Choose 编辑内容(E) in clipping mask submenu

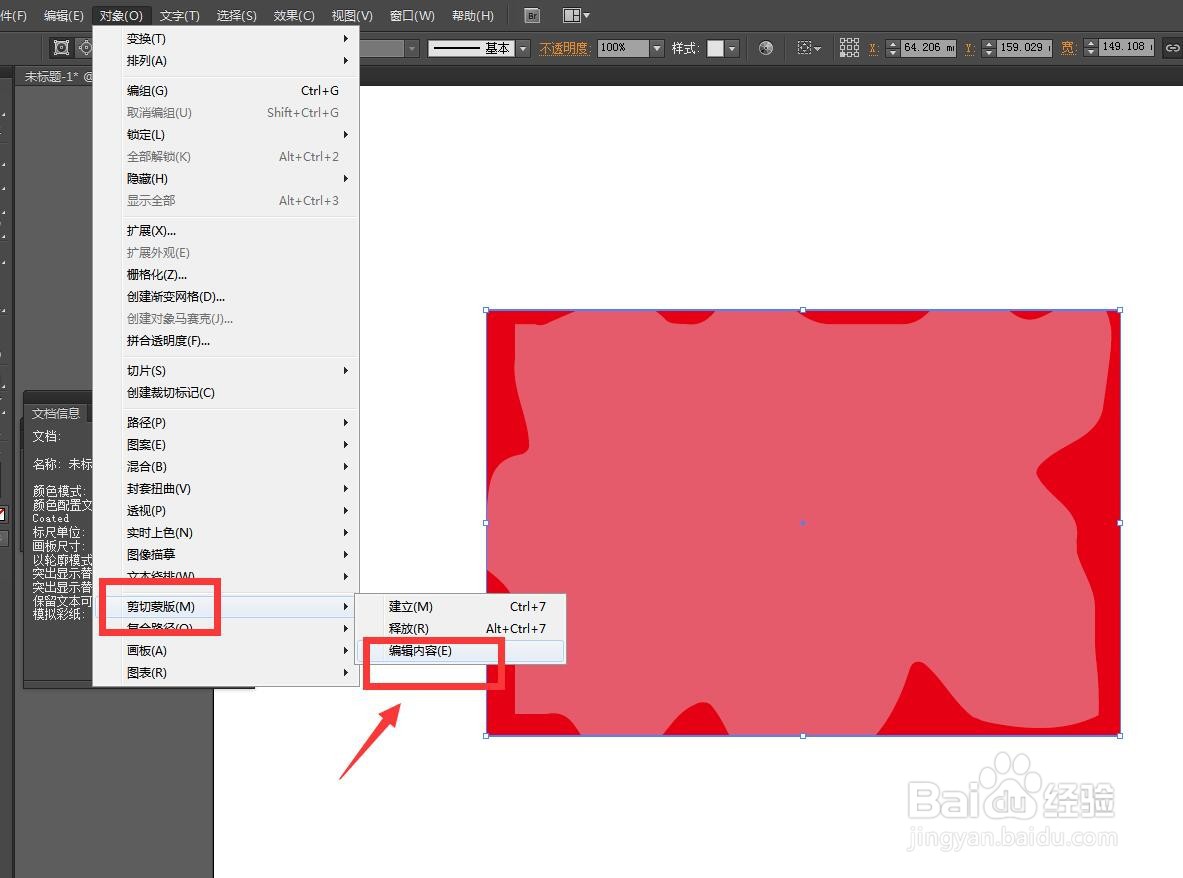click(460, 651)
